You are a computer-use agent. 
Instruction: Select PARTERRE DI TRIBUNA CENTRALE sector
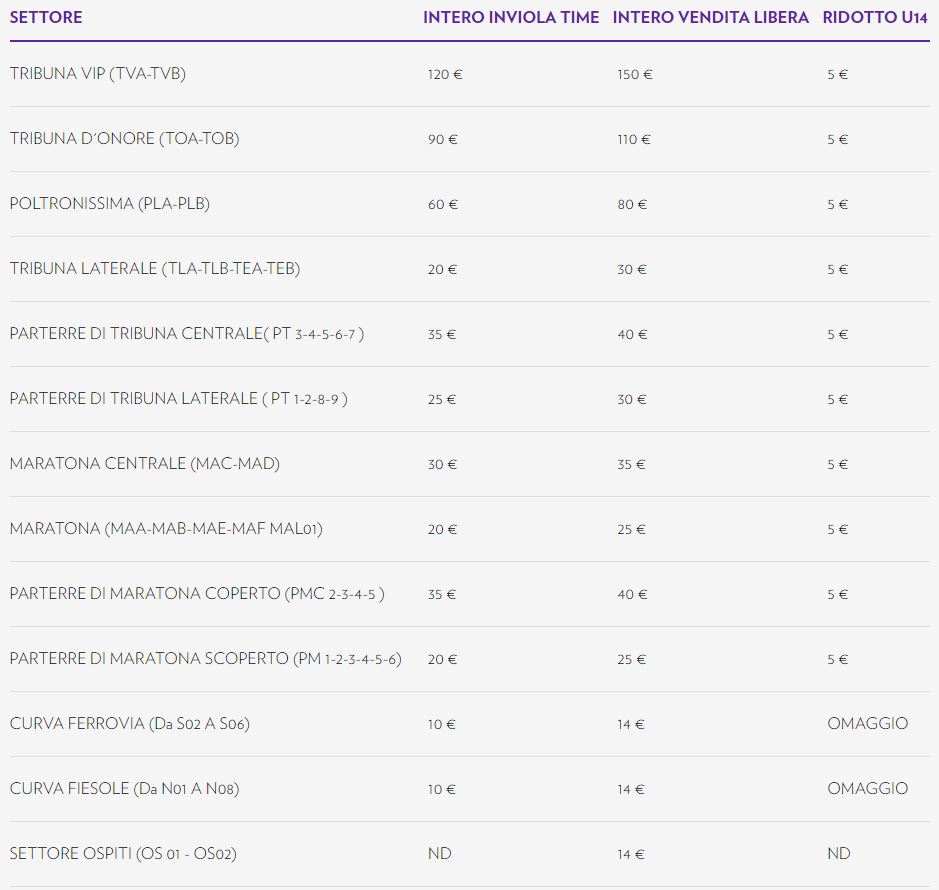(187, 334)
